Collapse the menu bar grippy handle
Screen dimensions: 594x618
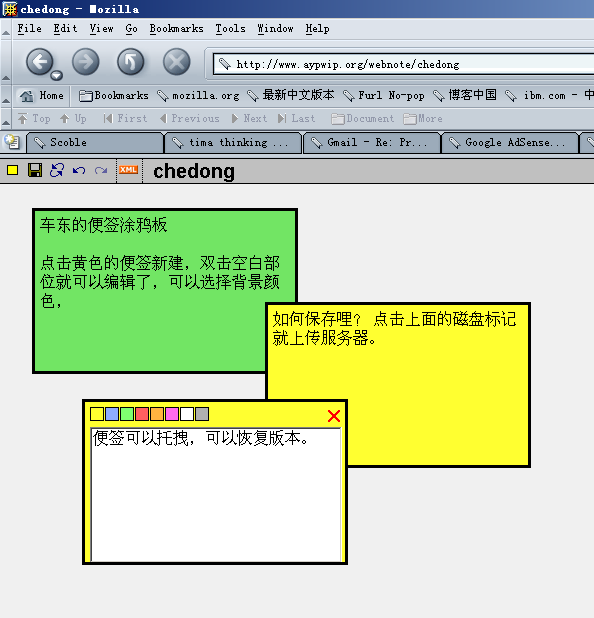coord(6,29)
